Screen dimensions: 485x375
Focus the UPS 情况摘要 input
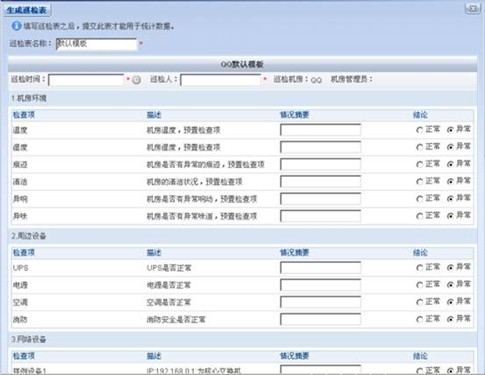[x=320, y=268]
